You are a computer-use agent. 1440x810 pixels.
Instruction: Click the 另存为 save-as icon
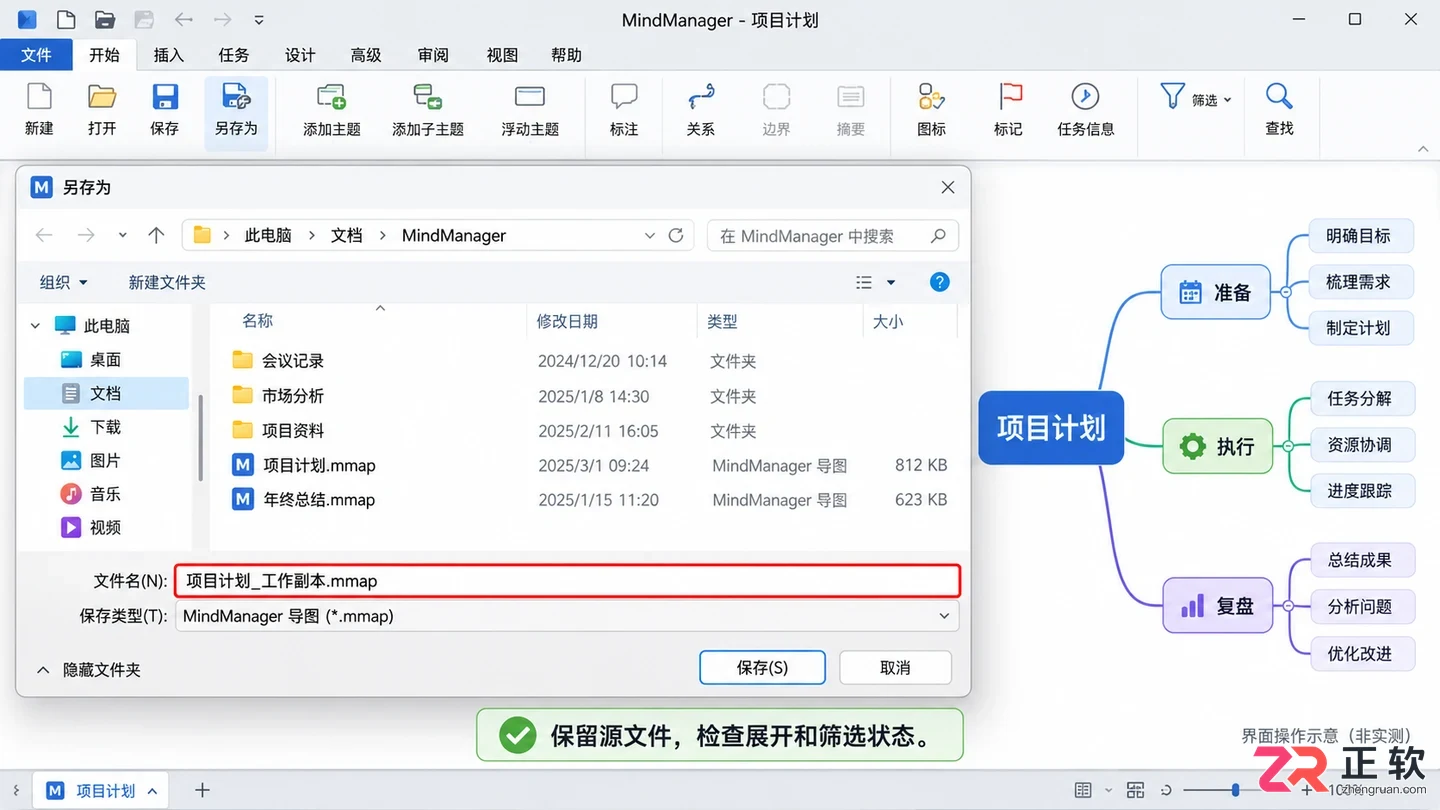point(236,97)
